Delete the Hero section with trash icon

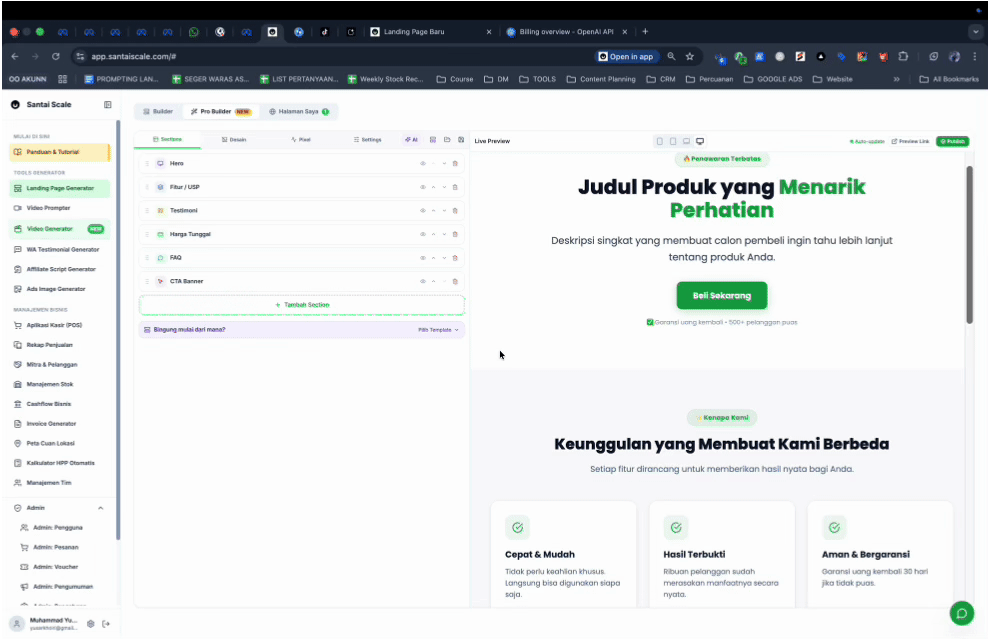point(455,163)
